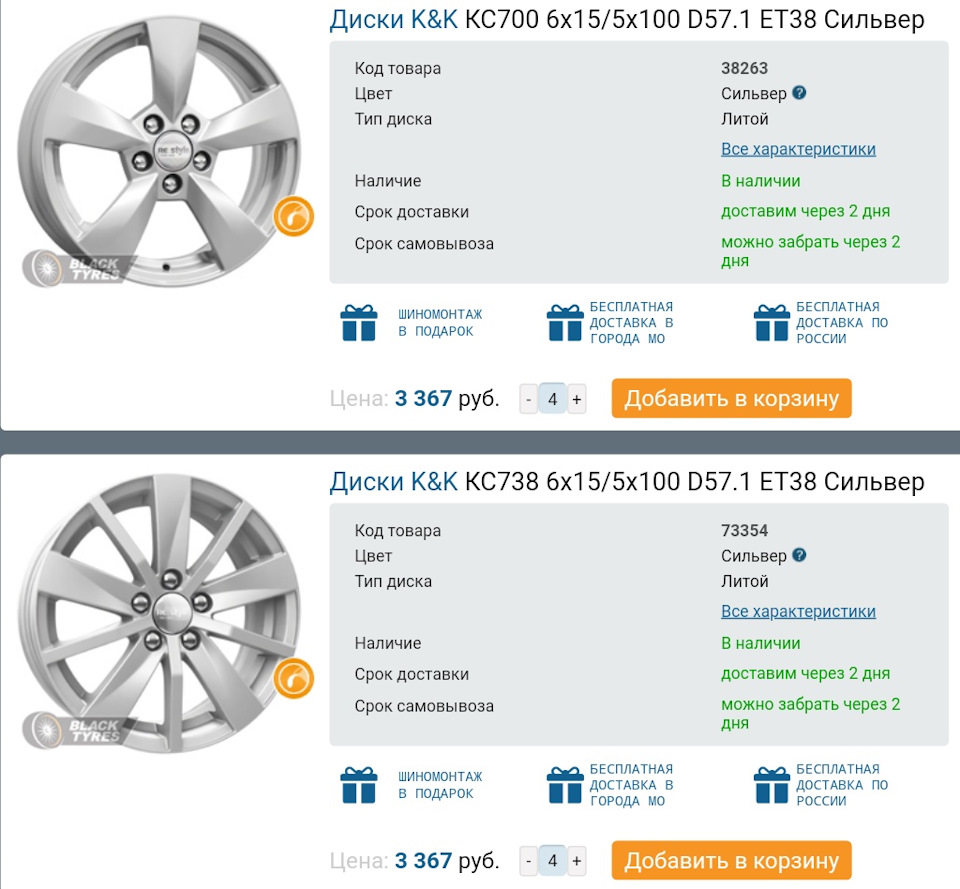This screenshot has width=960, height=889.
Task: Click the gift icon for Шиномонтаж в подарок, KC738
Action: coord(359,785)
